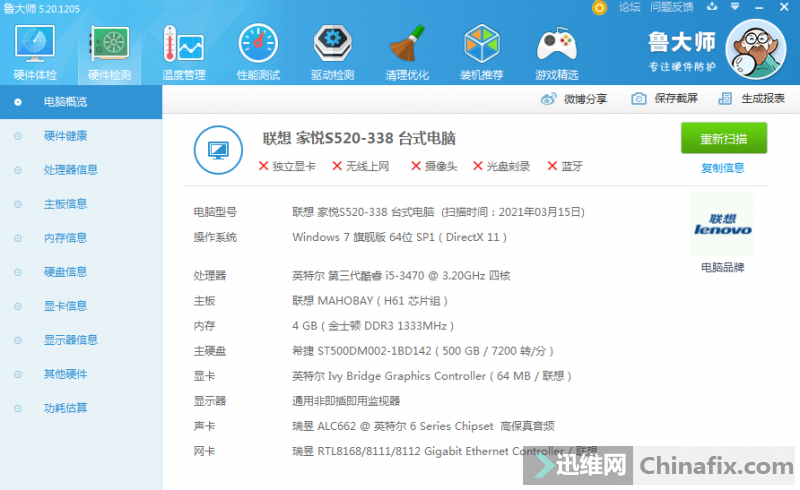The width and height of the screenshot is (800, 490).
Task: Click the Lenovo brand logo
Action: coord(722,224)
